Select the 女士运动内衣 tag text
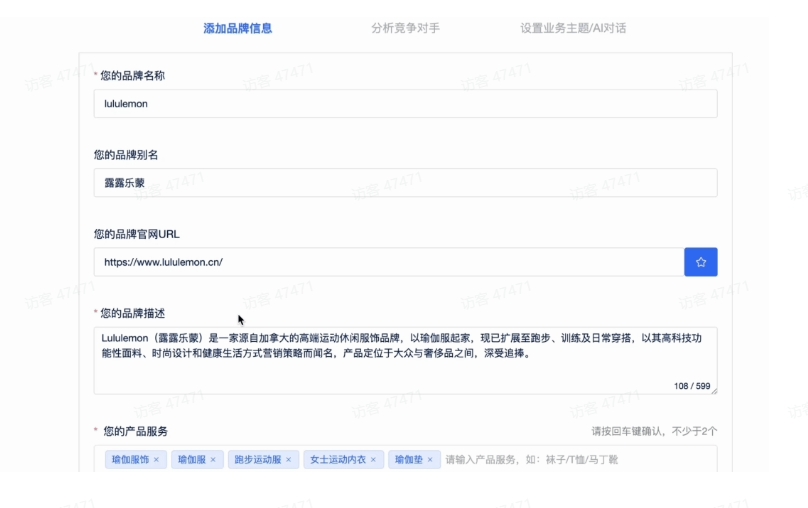Image resolution: width=808 pixels, height=508 pixels. [x=338, y=460]
